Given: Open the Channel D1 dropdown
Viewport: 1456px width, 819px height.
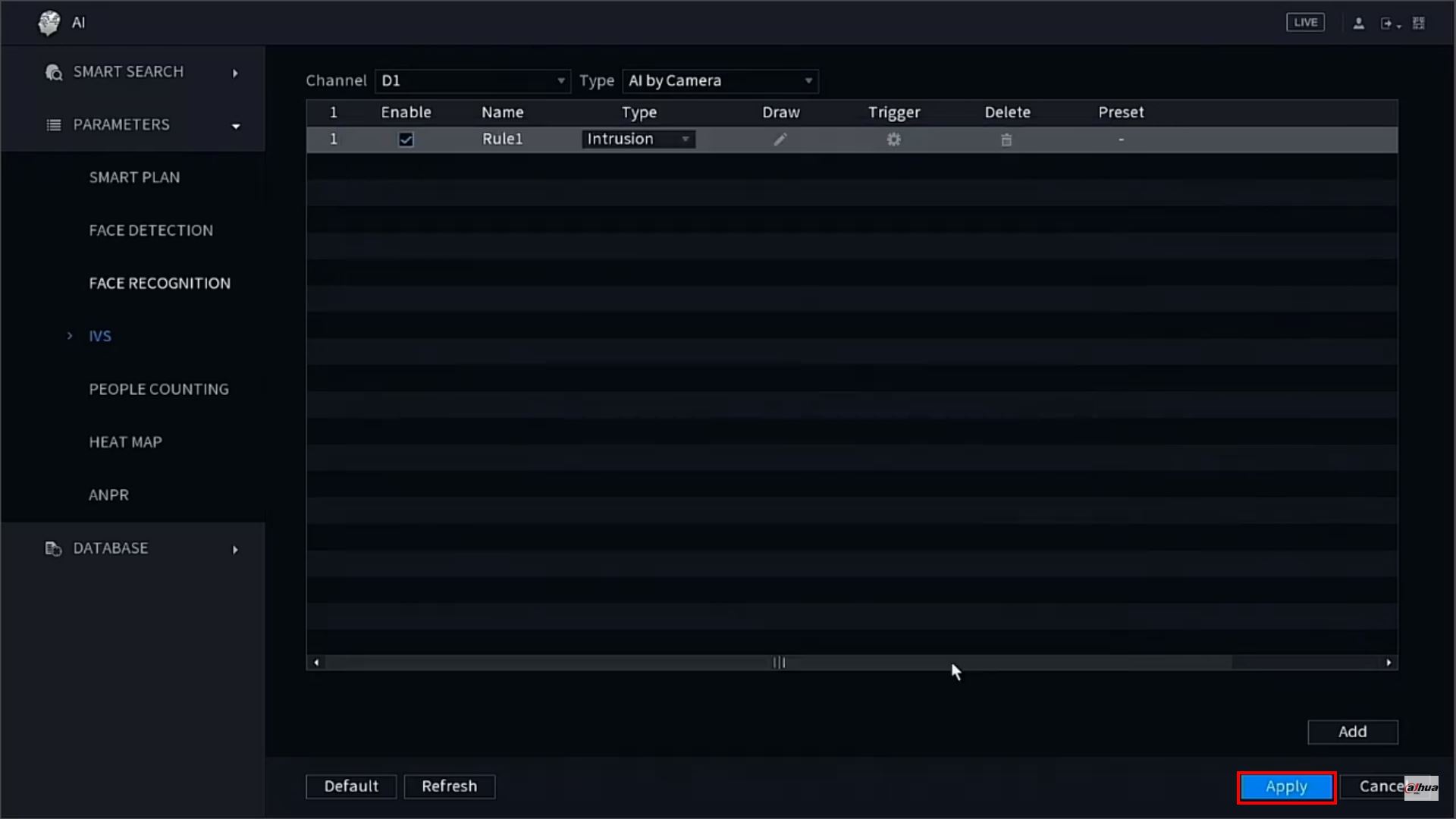Looking at the screenshot, I should (x=472, y=81).
